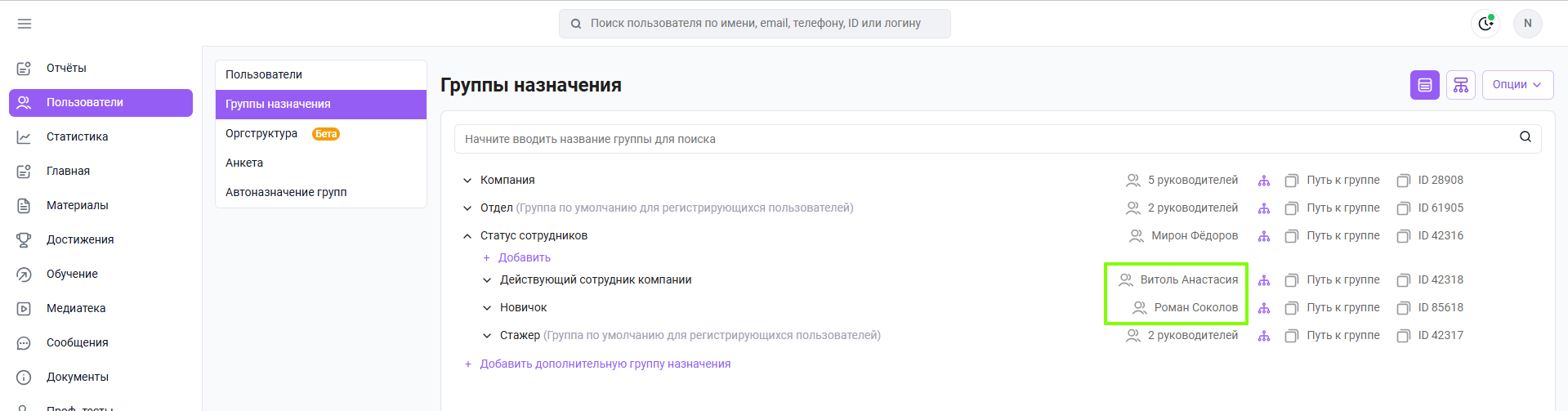Open Оргструктура Бета tab
The width and height of the screenshot is (1568, 411).
321,133
